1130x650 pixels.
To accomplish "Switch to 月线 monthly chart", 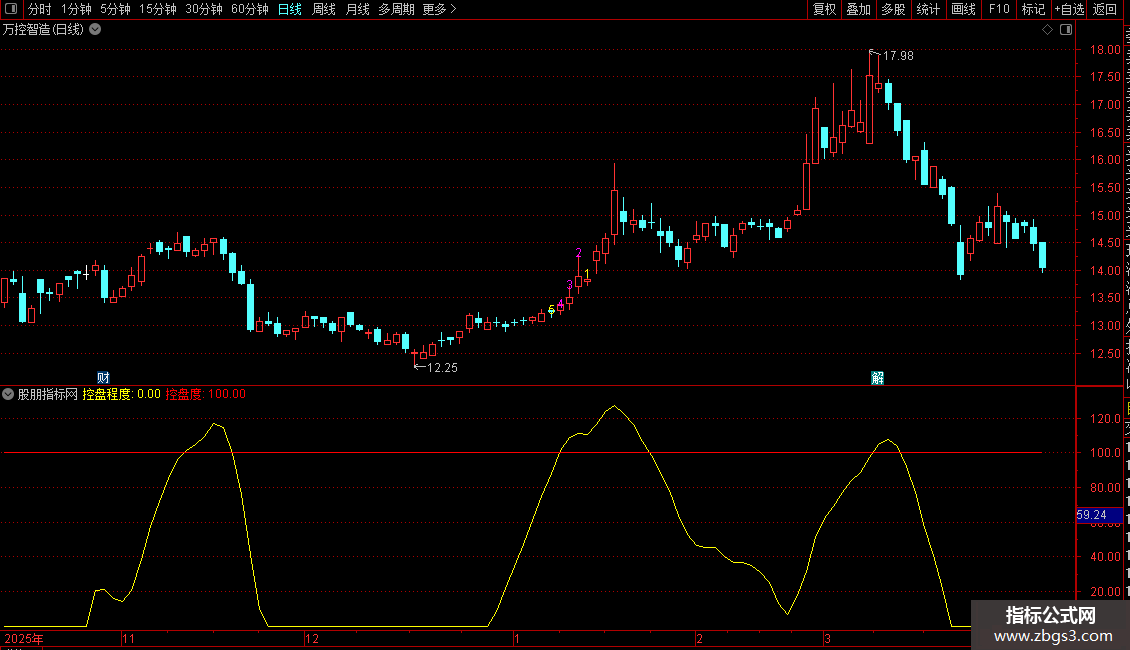I will tap(357, 9).
